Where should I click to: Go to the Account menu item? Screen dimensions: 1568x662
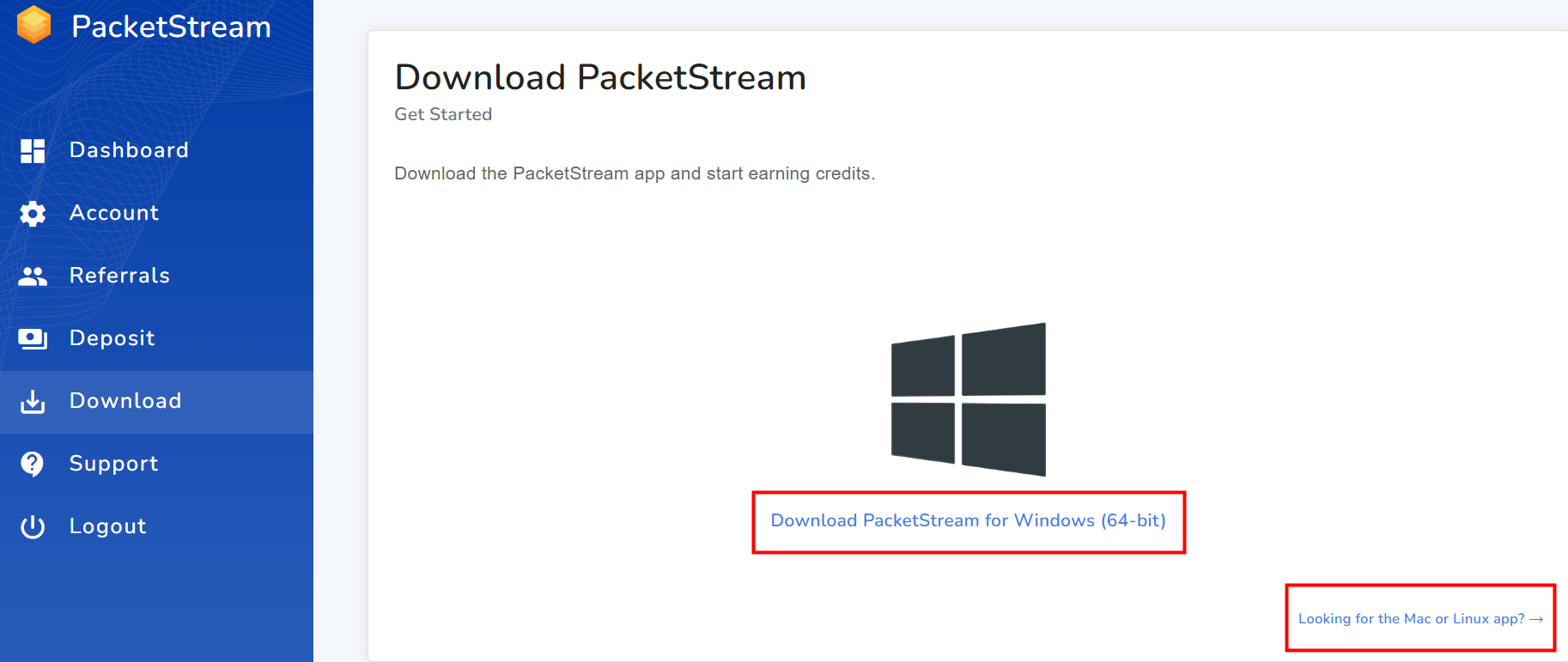point(156,213)
